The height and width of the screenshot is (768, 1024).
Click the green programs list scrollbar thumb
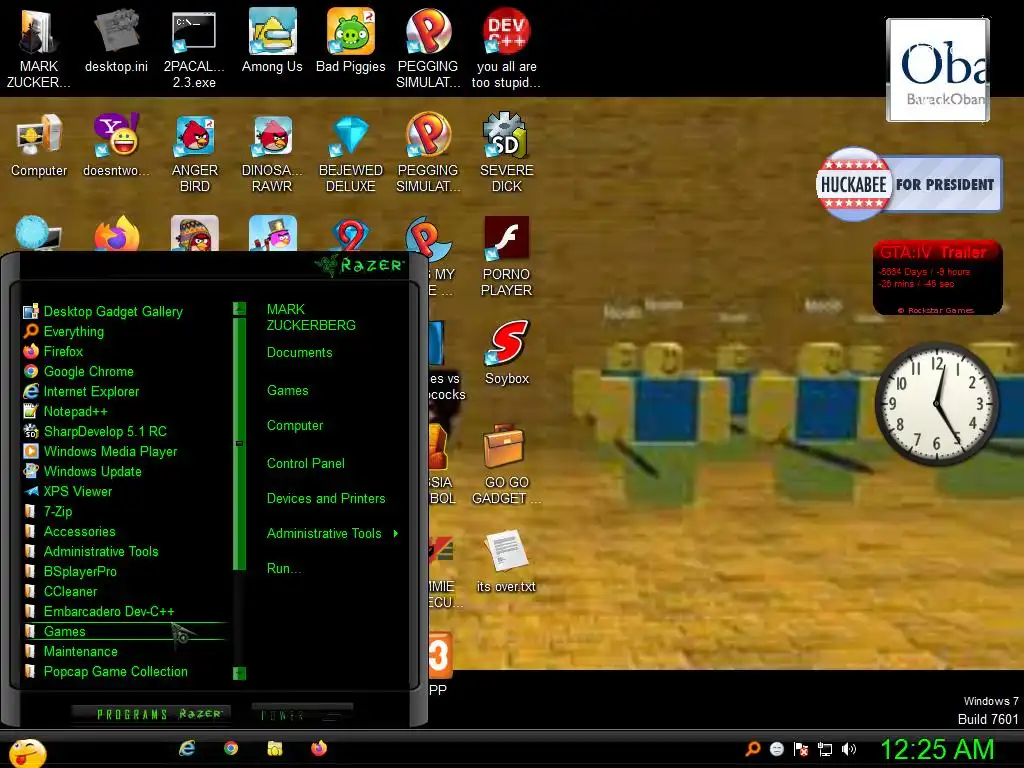[x=240, y=443]
